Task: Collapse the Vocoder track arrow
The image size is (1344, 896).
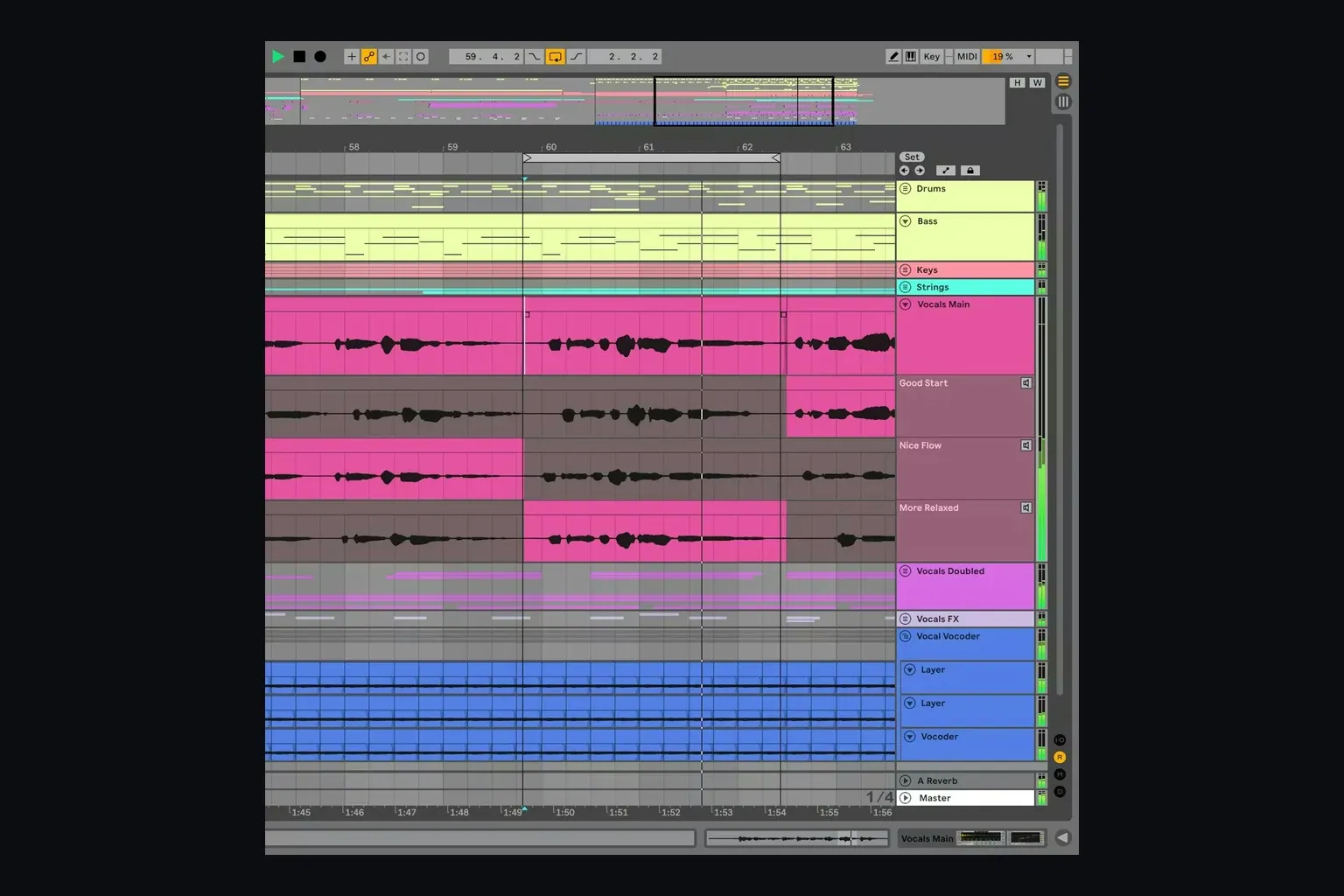Action: (x=910, y=737)
